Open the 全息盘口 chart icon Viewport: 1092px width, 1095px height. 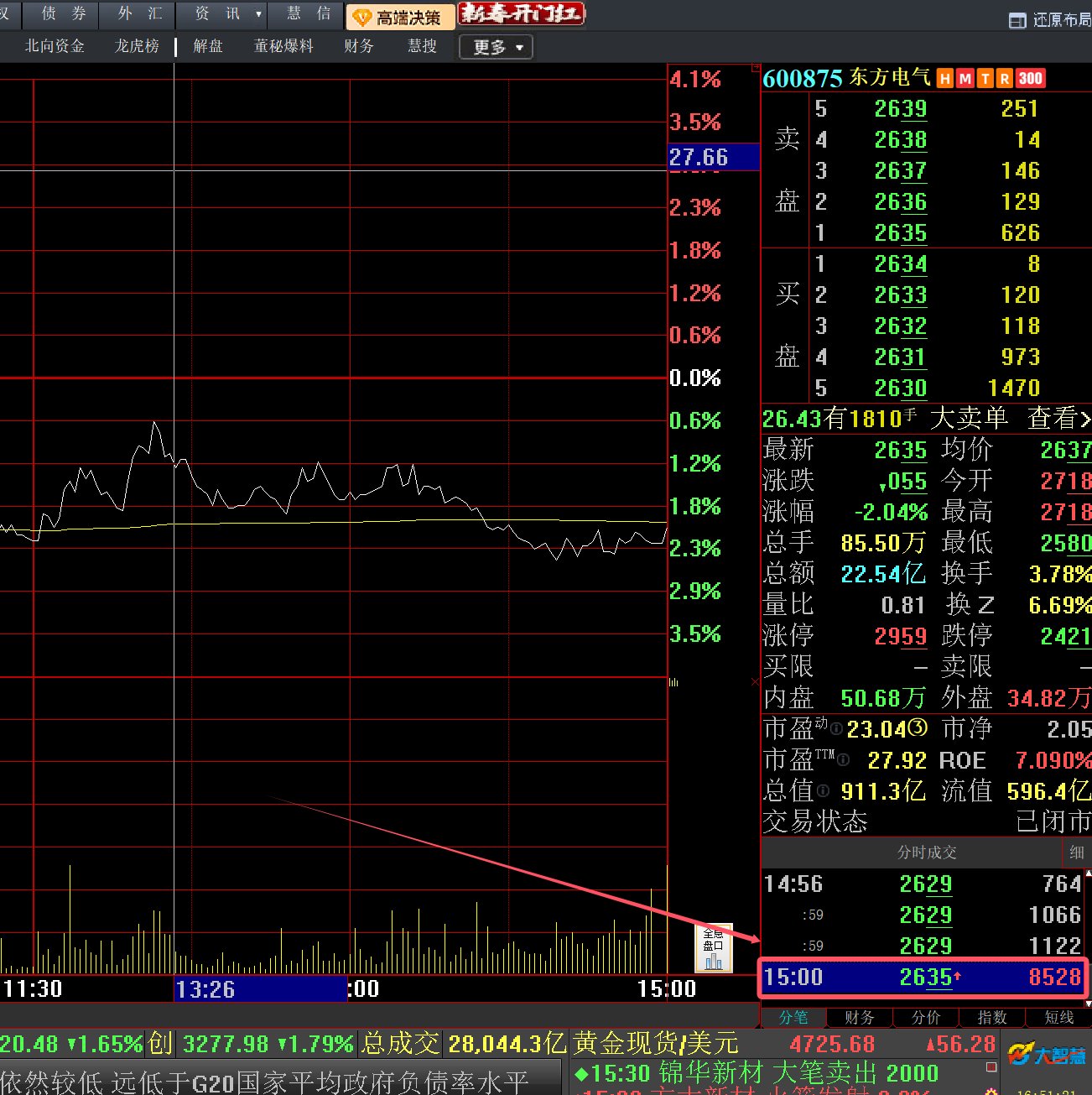tap(714, 948)
